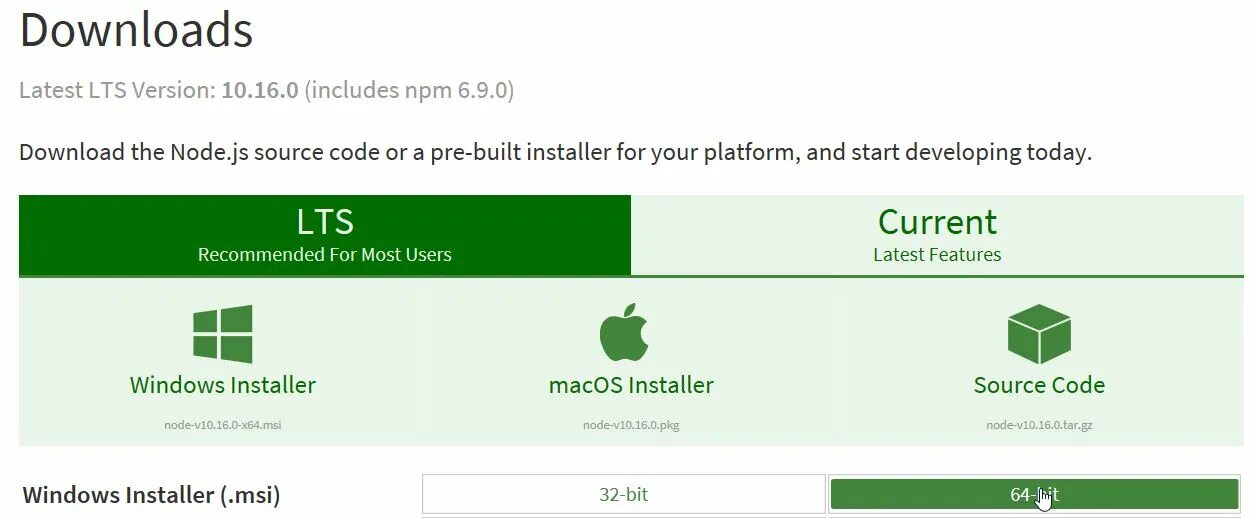
Task: Click the includes npm 6.9.0 text
Action: [409, 91]
